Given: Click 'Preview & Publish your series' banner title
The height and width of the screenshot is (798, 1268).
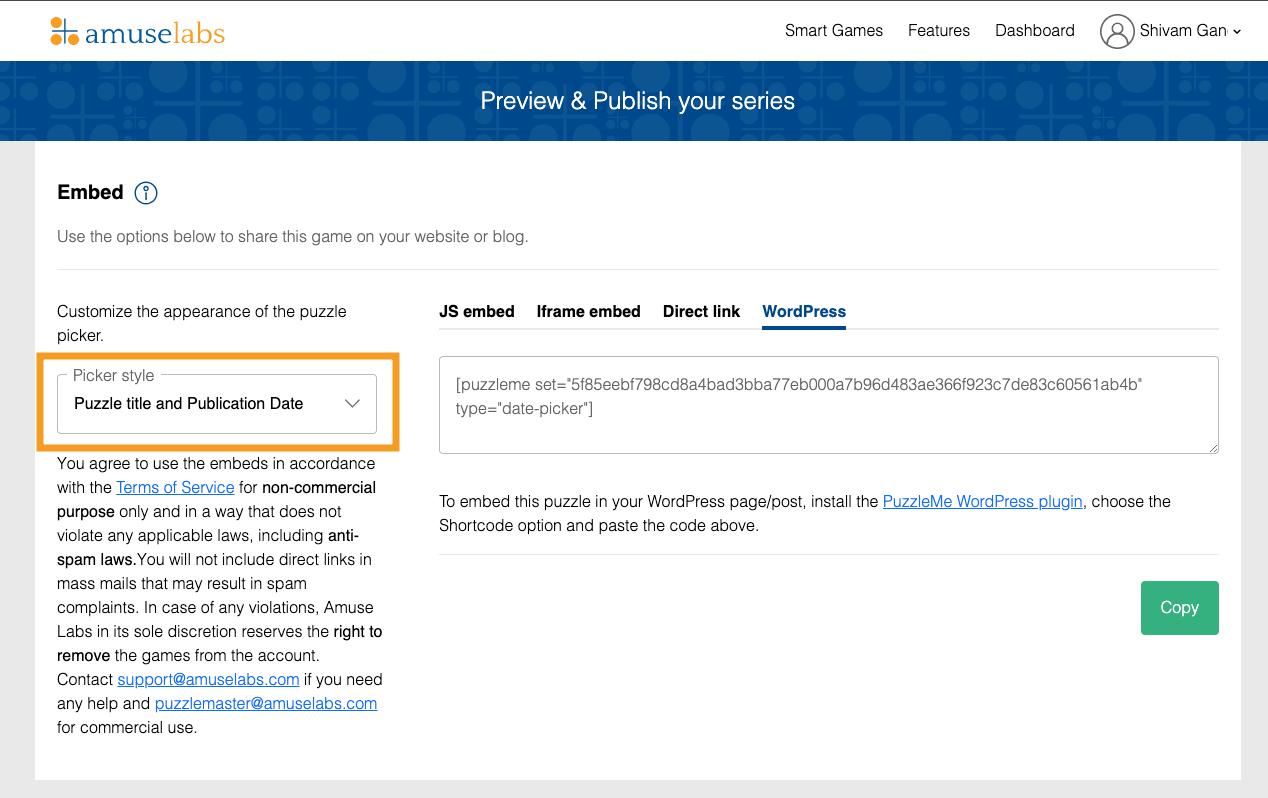Looking at the screenshot, I should pyautogui.click(x=638, y=101).
